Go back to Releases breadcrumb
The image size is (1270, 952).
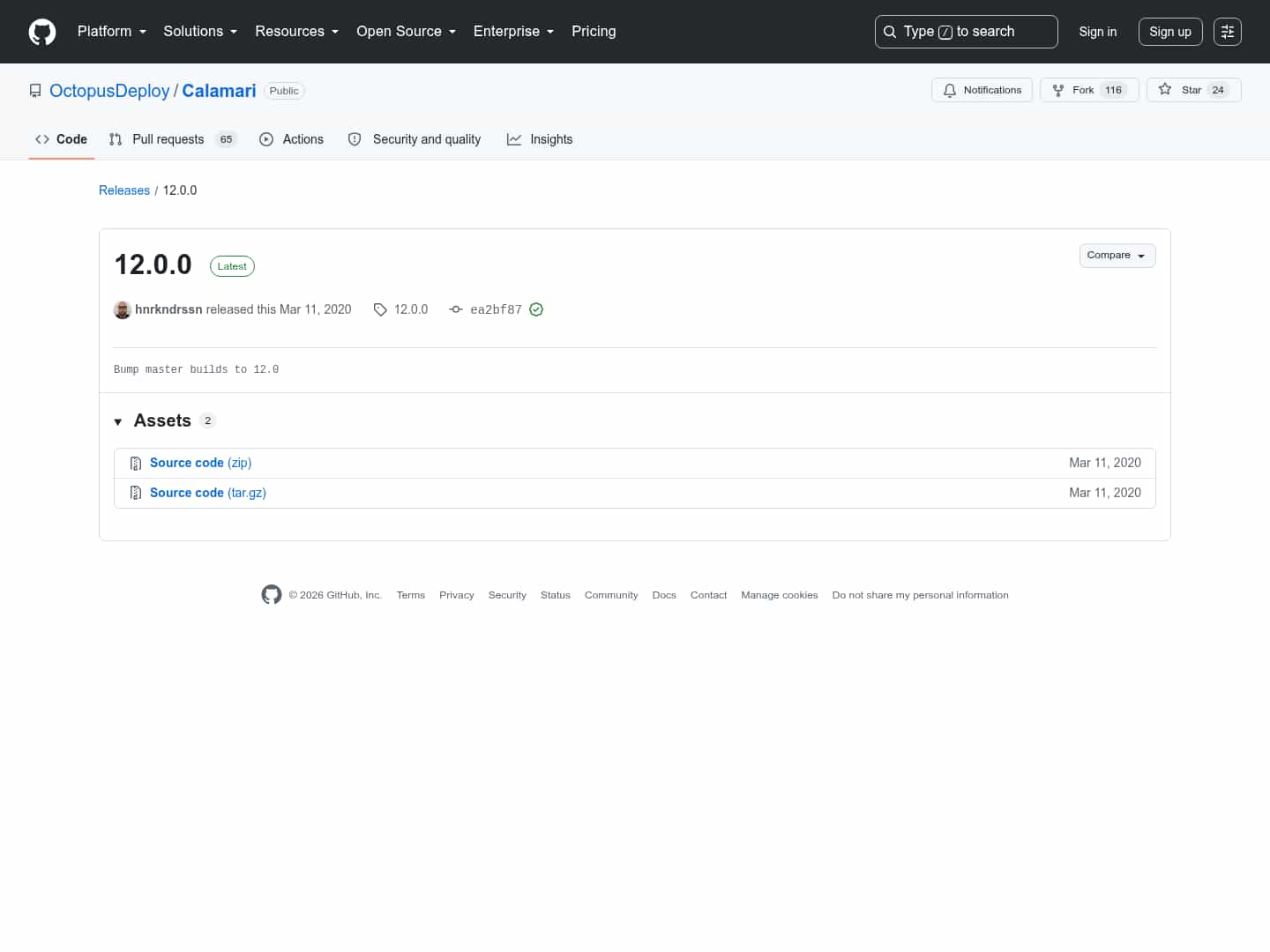(x=124, y=190)
